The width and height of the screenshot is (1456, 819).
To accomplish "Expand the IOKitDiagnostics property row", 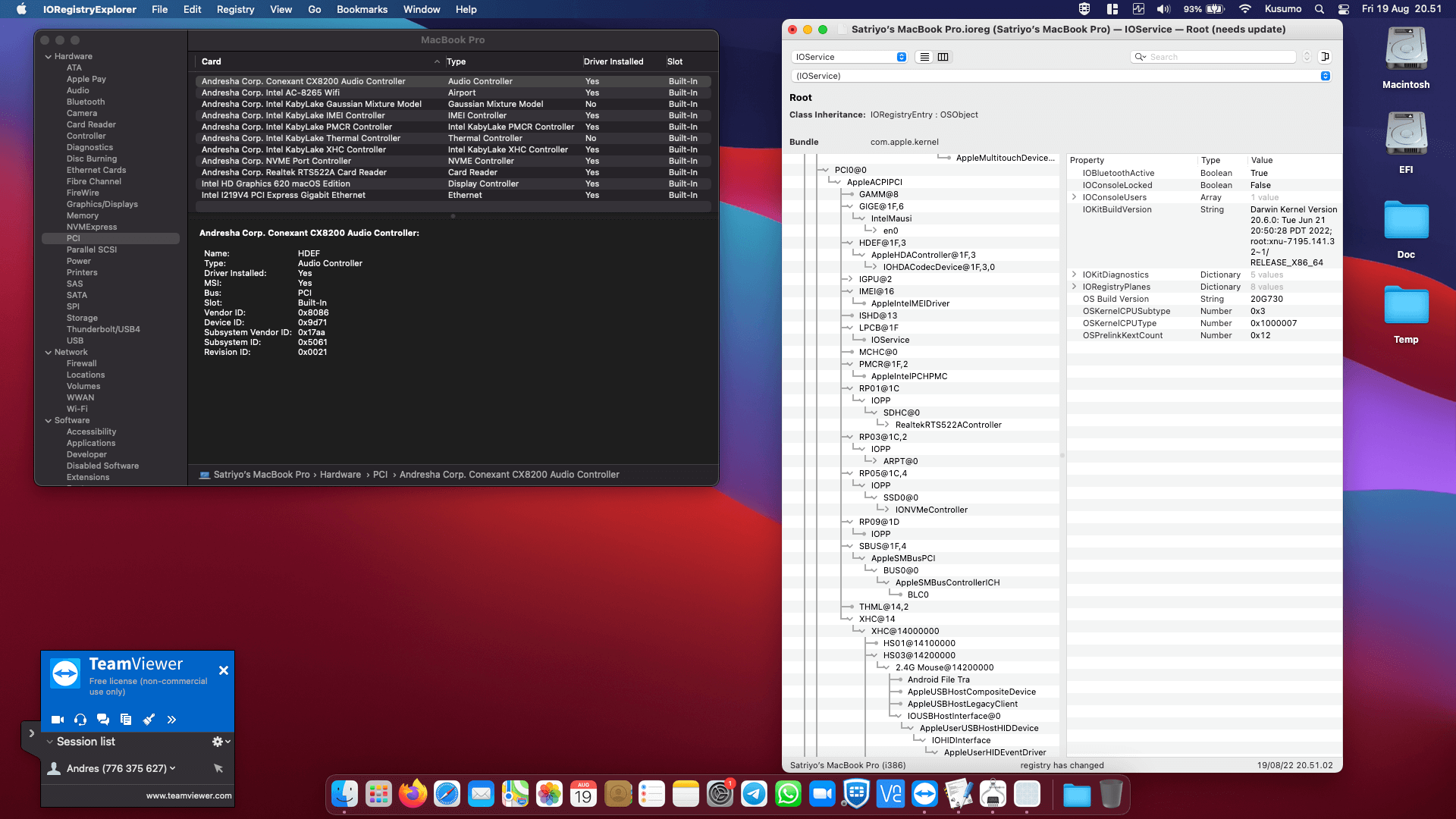I will (1074, 275).
